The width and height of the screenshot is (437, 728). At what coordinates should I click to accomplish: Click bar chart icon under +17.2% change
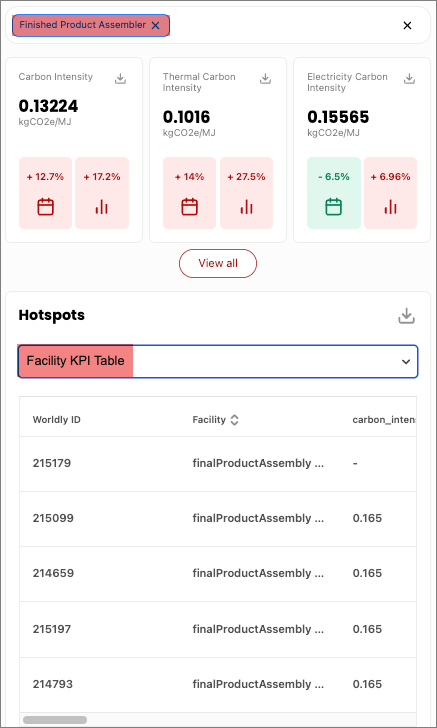tap(102, 207)
